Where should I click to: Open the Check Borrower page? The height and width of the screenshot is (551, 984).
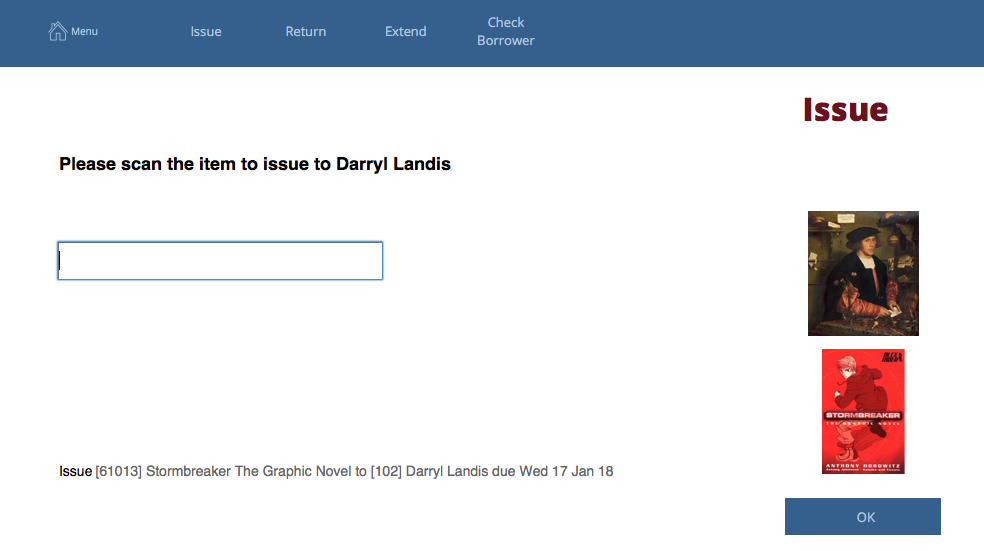point(505,32)
